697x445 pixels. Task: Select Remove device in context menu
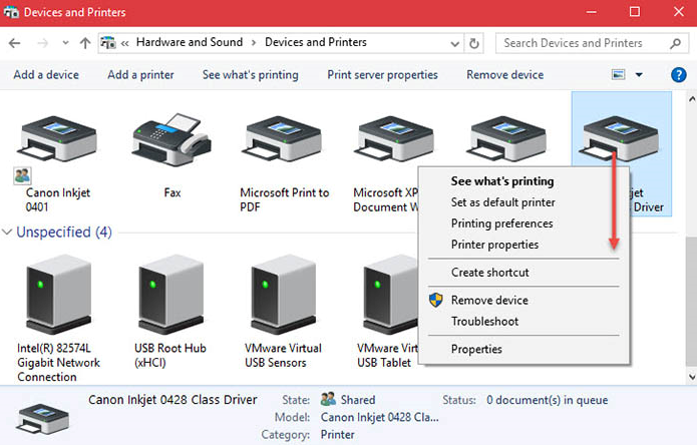pos(489,300)
